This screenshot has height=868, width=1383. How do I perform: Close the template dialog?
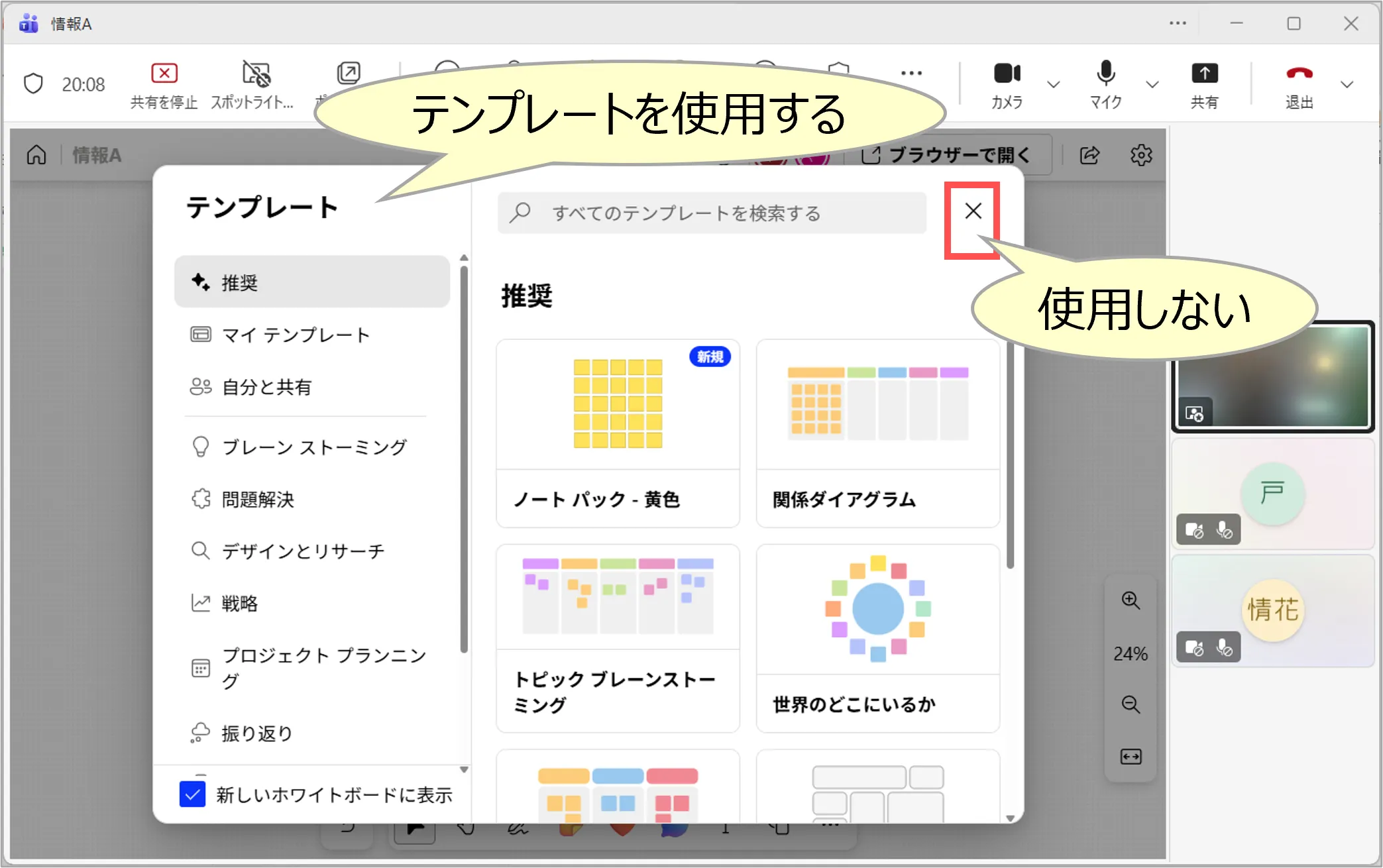(x=973, y=211)
